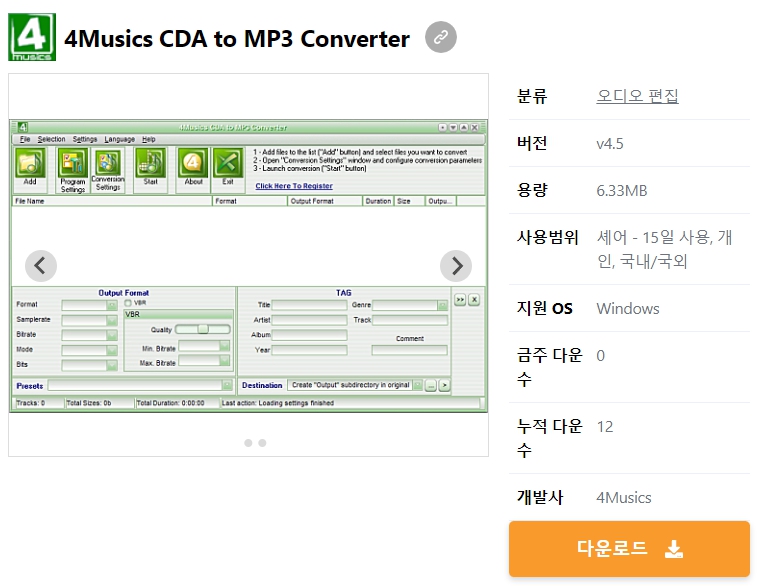
Task: Click the '버전' label
Action: (532, 143)
